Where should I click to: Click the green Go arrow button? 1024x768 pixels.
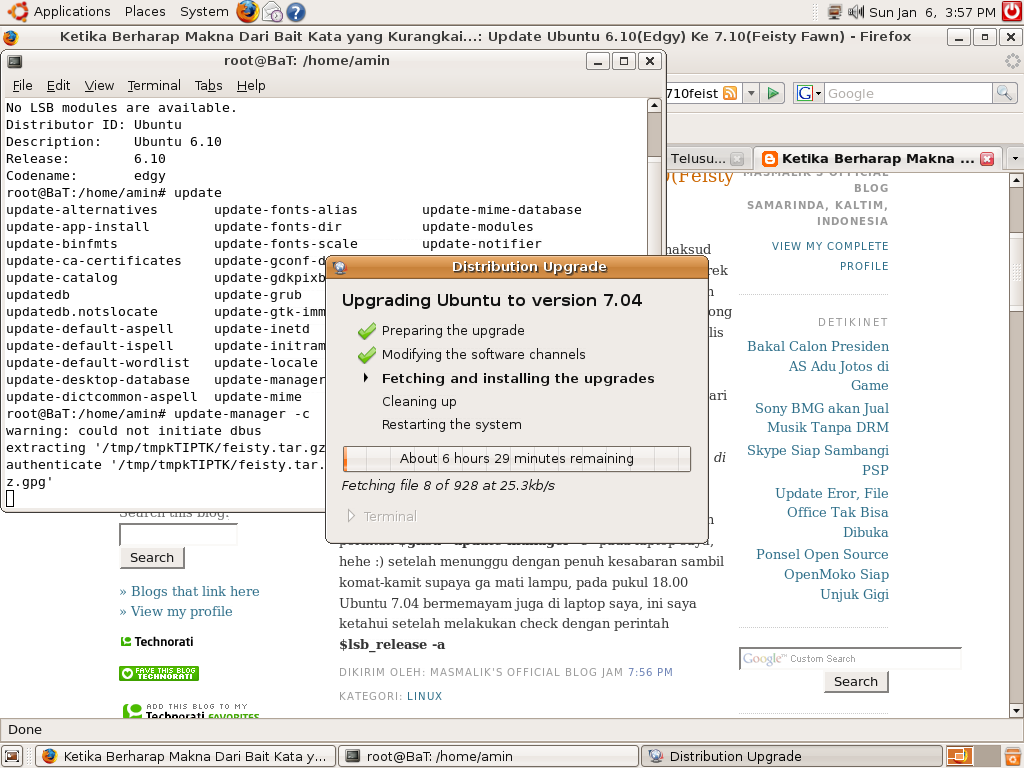773,93
